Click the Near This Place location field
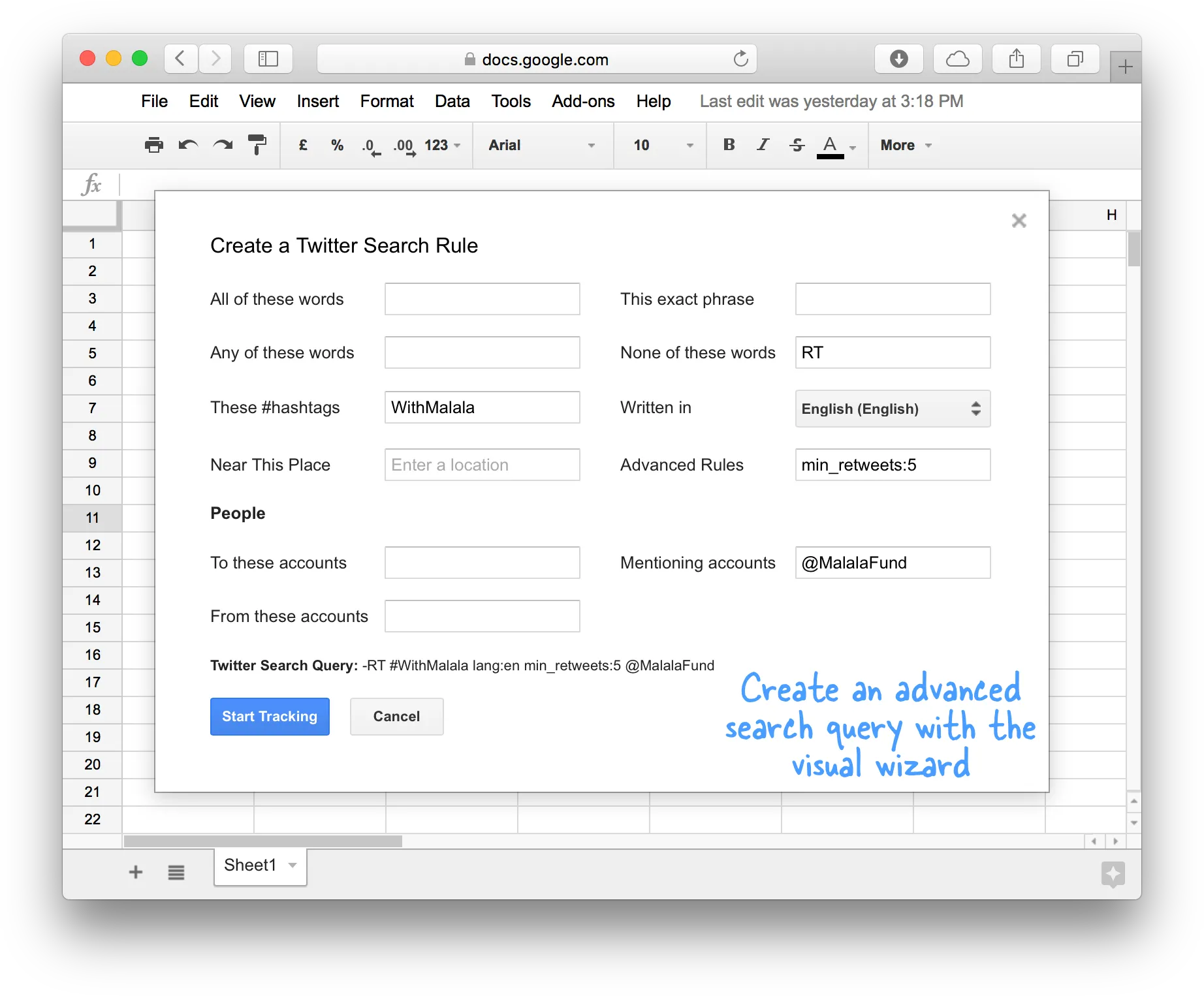 [482, 465]
